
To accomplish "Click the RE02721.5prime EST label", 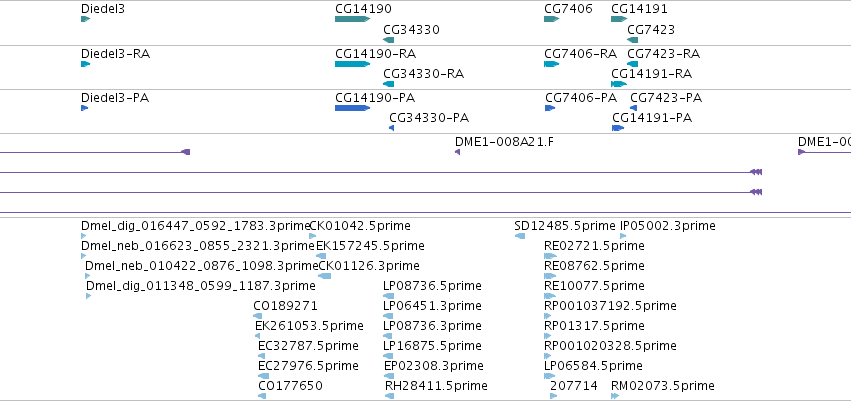I will click(x=594, y=246).
